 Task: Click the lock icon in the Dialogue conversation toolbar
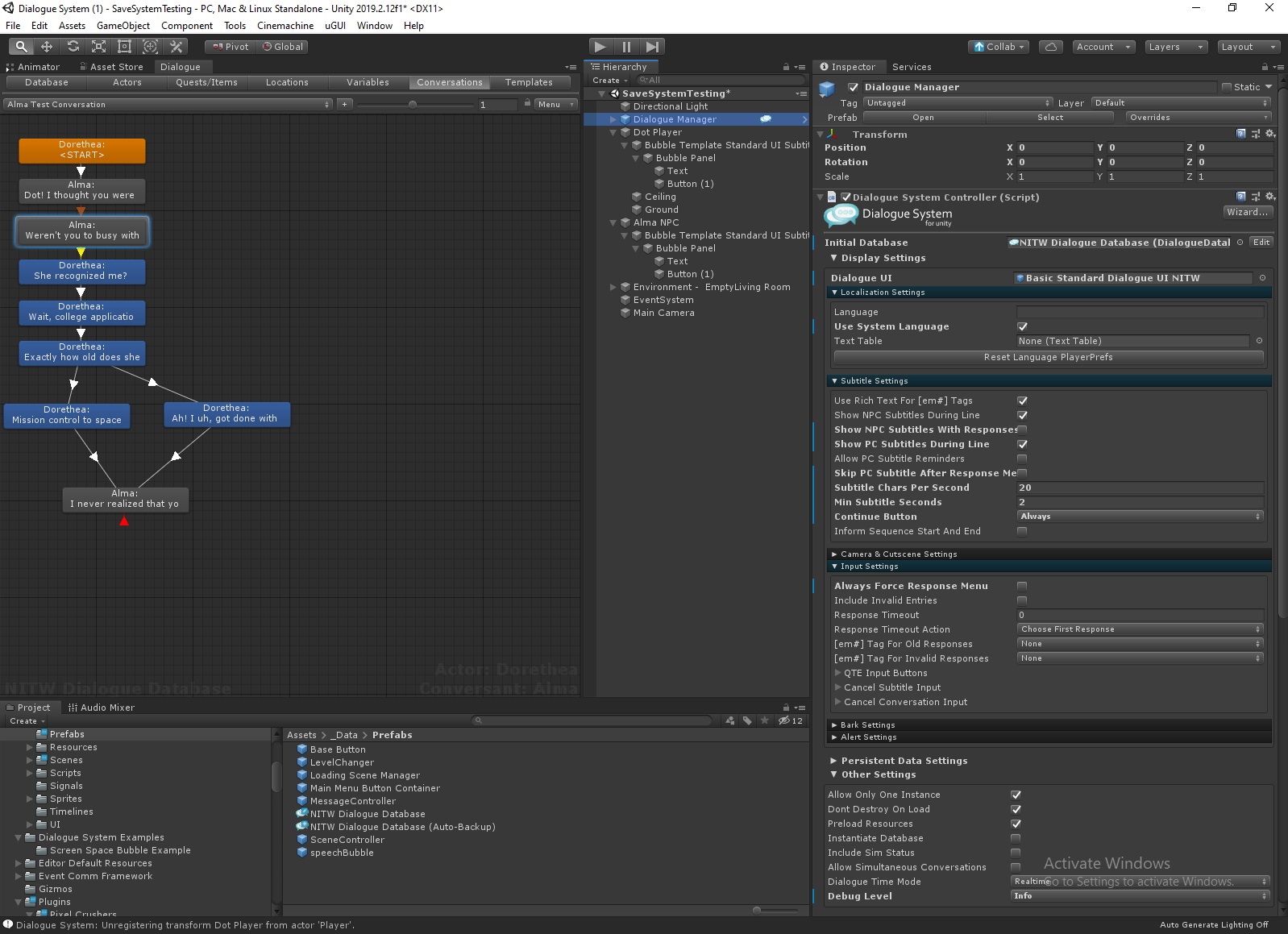point(527,103)
